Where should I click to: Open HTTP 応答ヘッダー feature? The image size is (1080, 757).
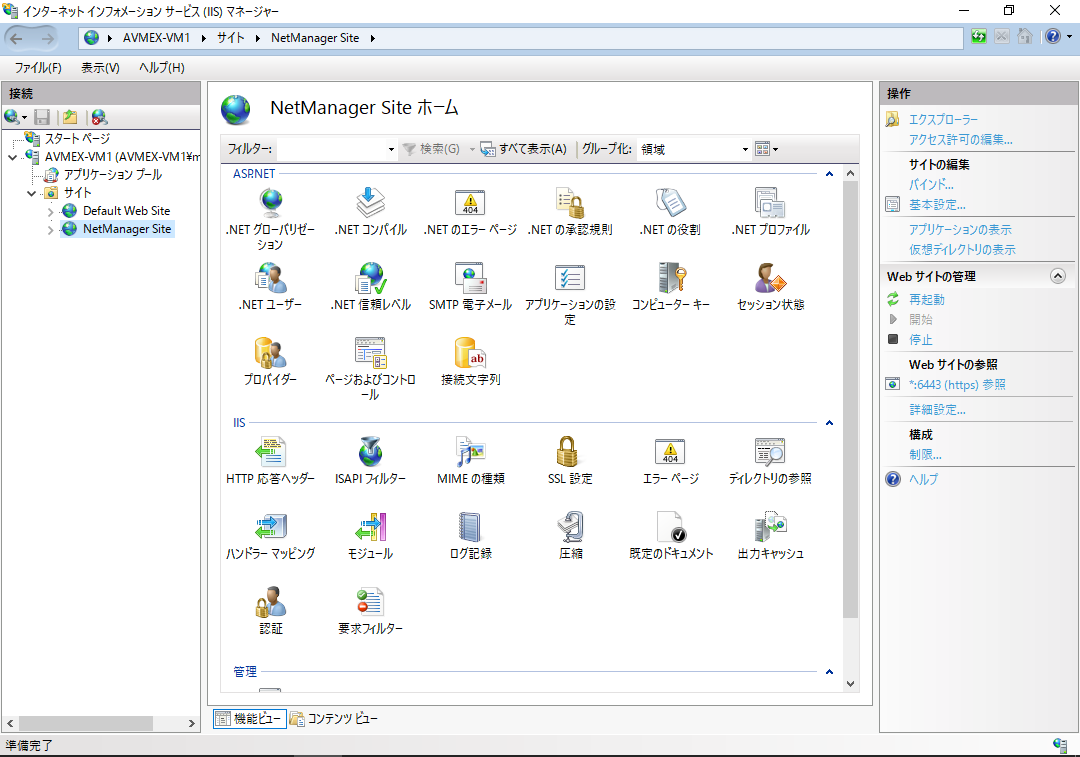click(x=270, y=461)
